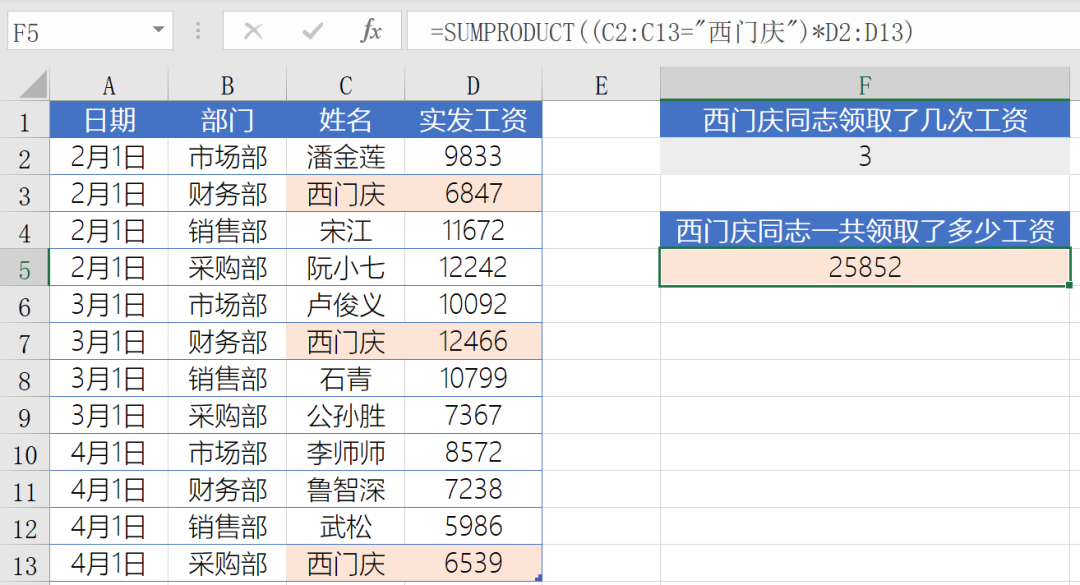Click cell F5 showing 25852
The image size is (1080, 585).
point(864,266)
